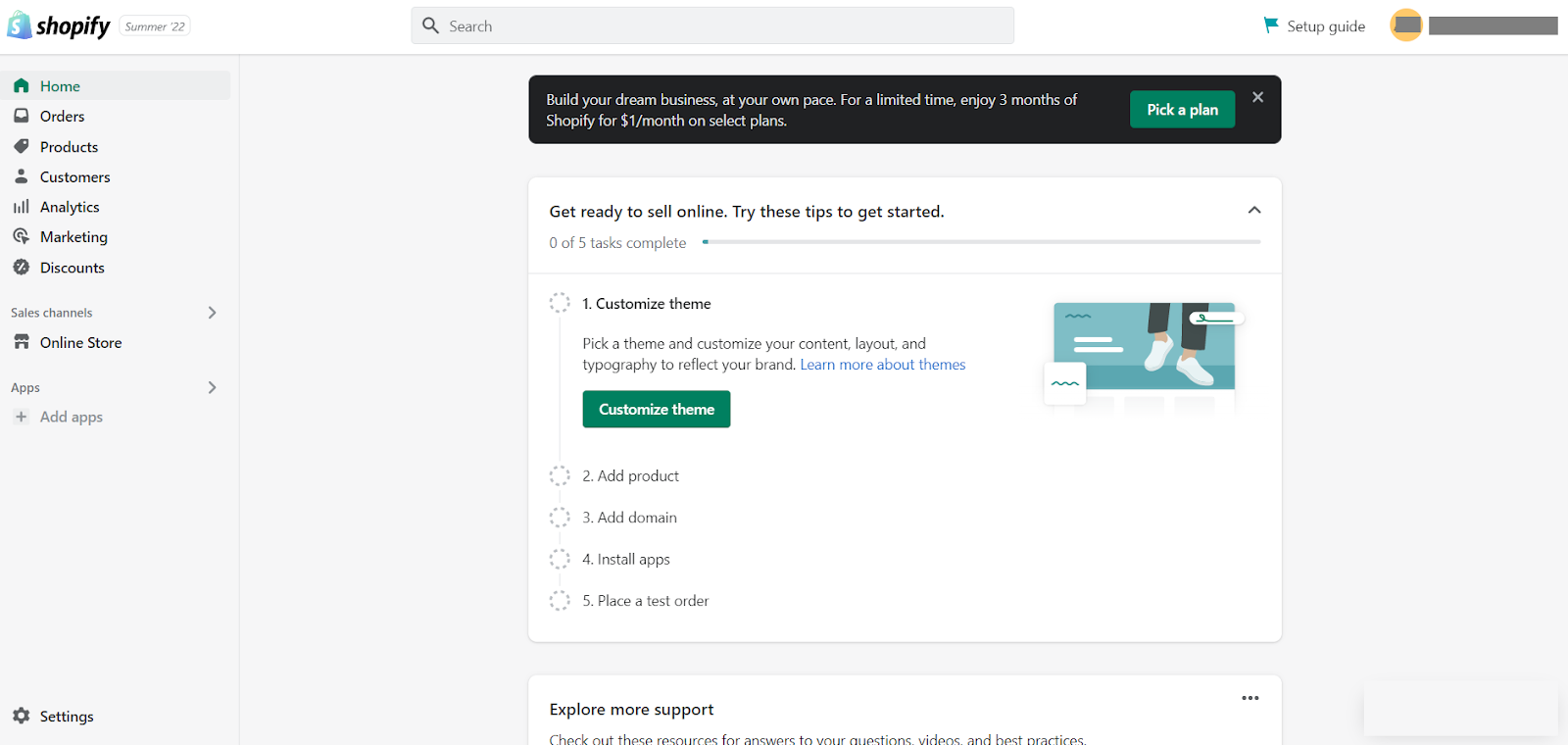This screenshot has height=745, width=1568.
Task: Click the Home house icon in sidebar
Action: 22,86
